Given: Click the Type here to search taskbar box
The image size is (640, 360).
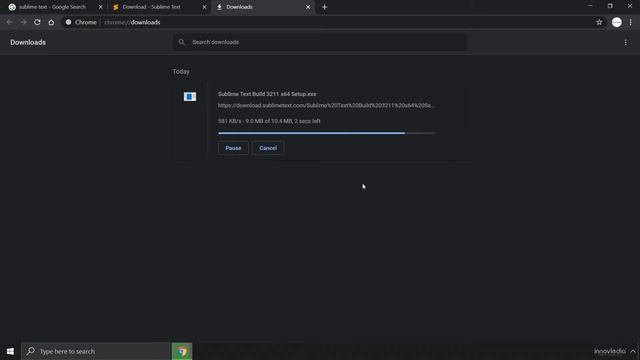Looking at the screenshot, I should tap(96, 351).
